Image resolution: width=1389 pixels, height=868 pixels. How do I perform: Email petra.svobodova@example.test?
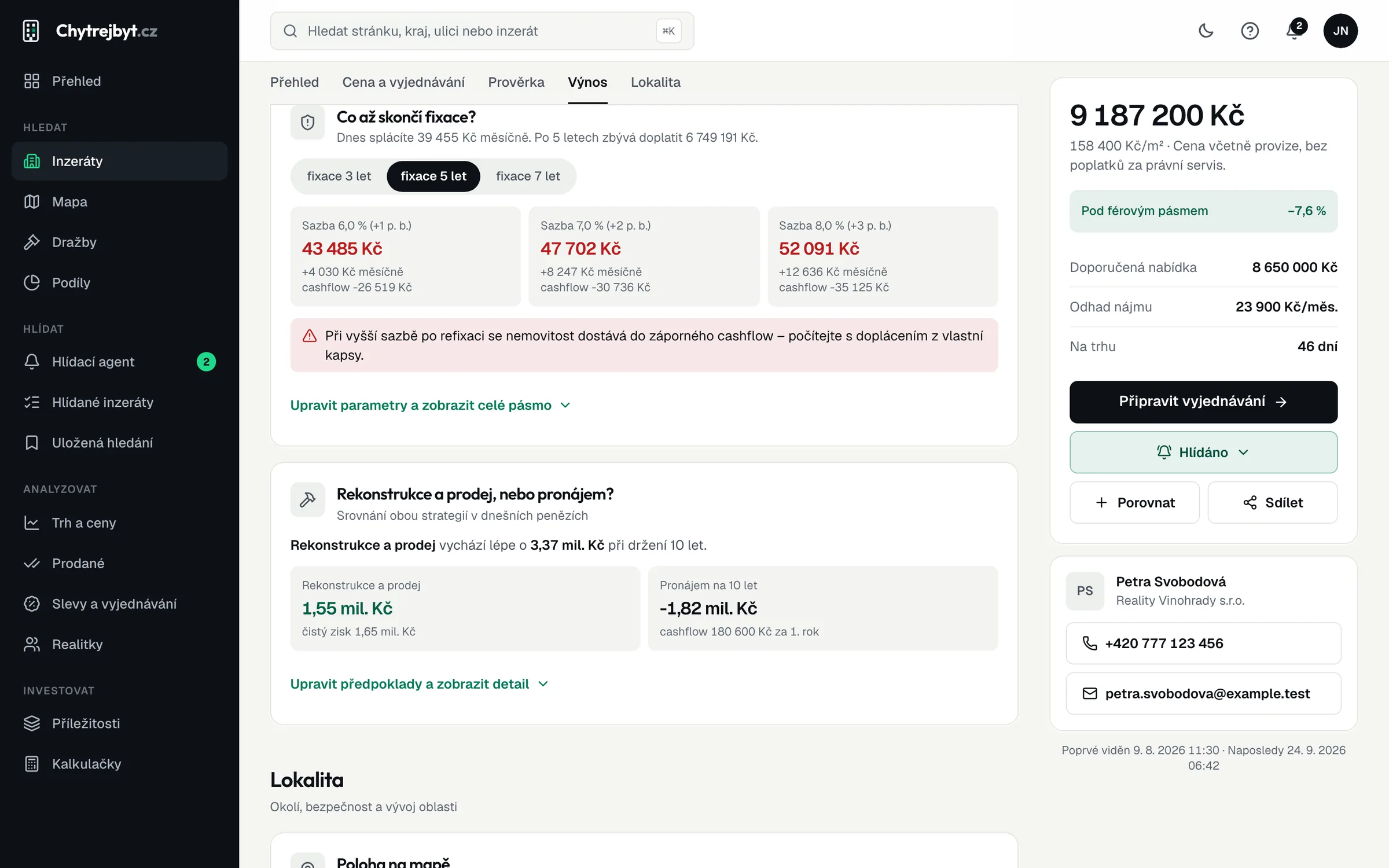(x=1203, y=693)
